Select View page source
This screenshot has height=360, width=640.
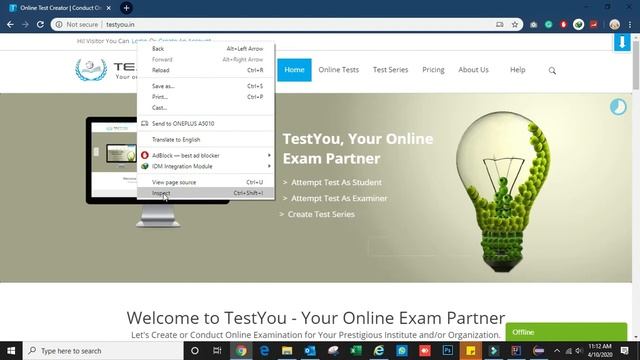(x=206, y=182)
